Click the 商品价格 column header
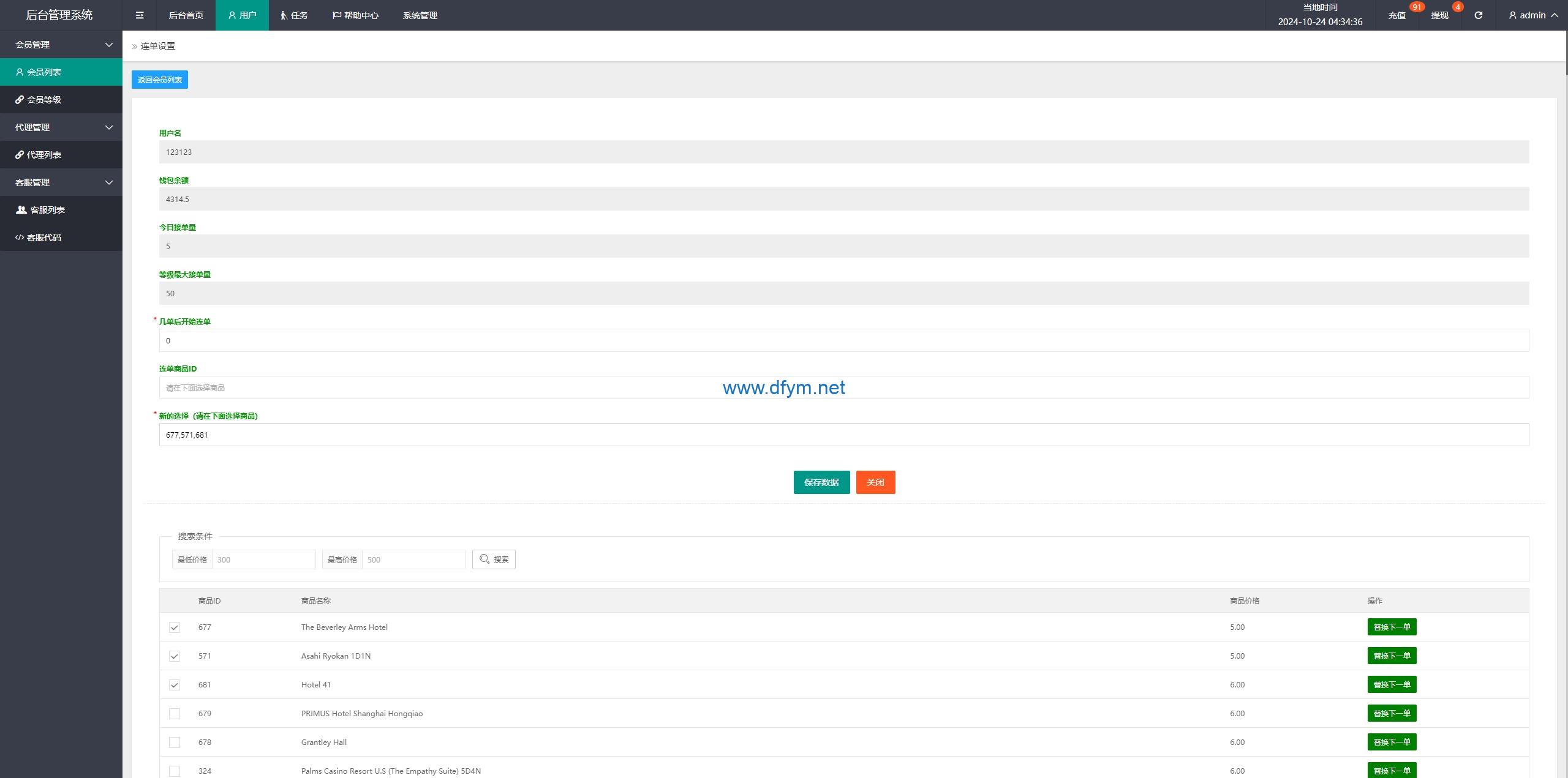Viewport: 1568px width, 778px height. coord(1245,600)
